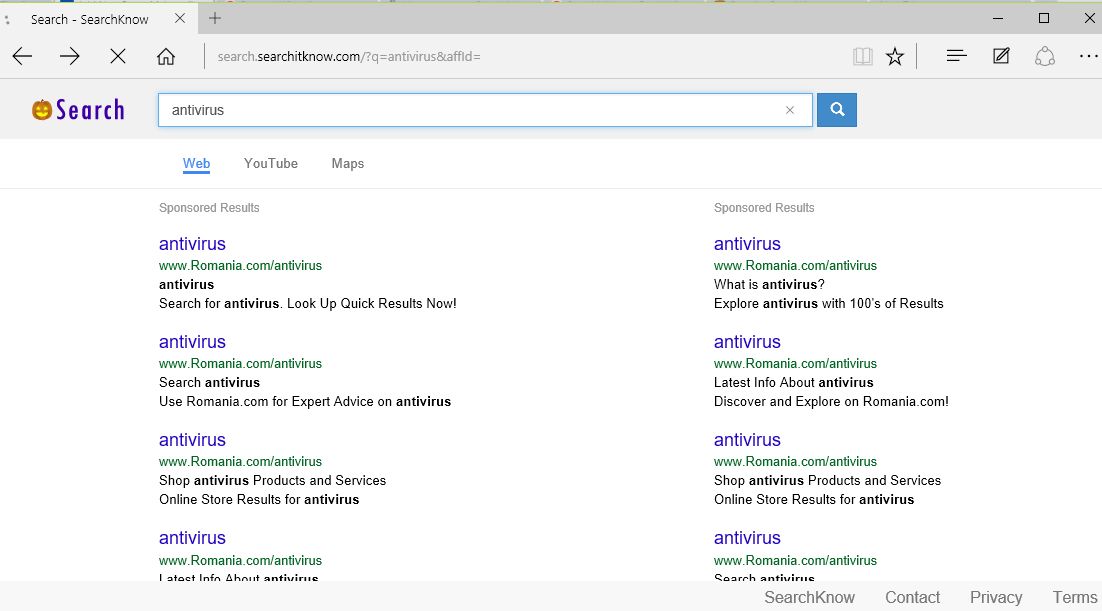Open the Contact footer link
The image size is (1102, 611).
(912, 597)
